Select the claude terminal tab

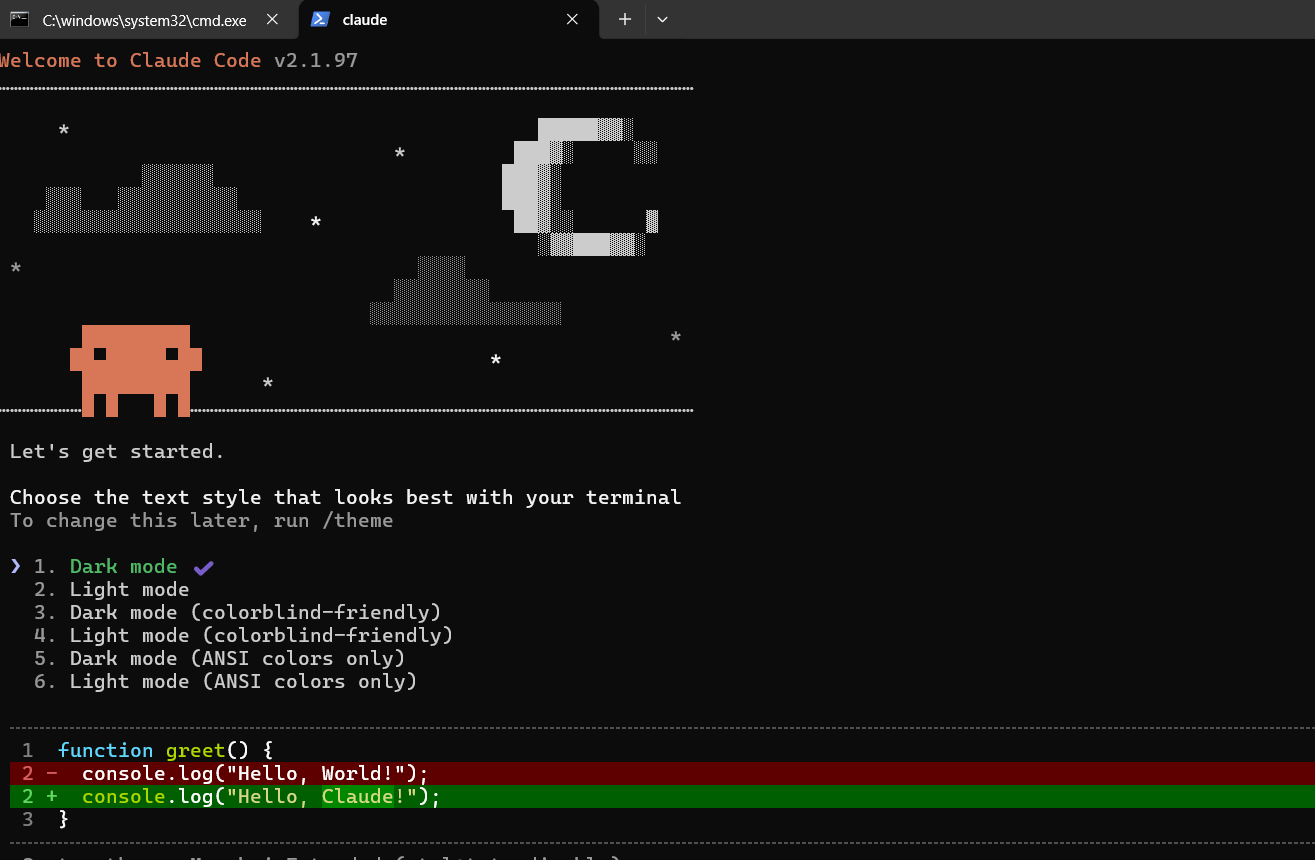[x=448, y=20]
